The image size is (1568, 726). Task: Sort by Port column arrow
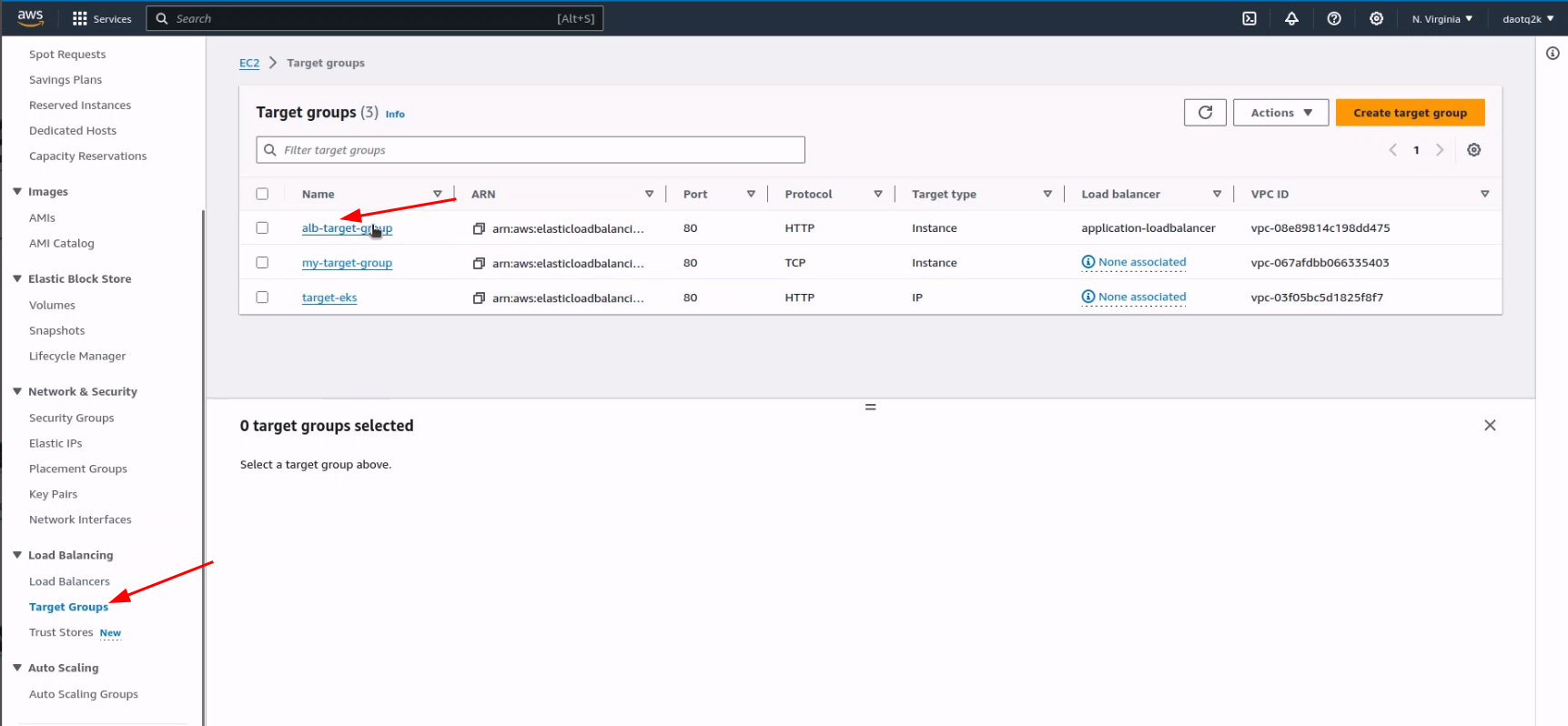751,194
